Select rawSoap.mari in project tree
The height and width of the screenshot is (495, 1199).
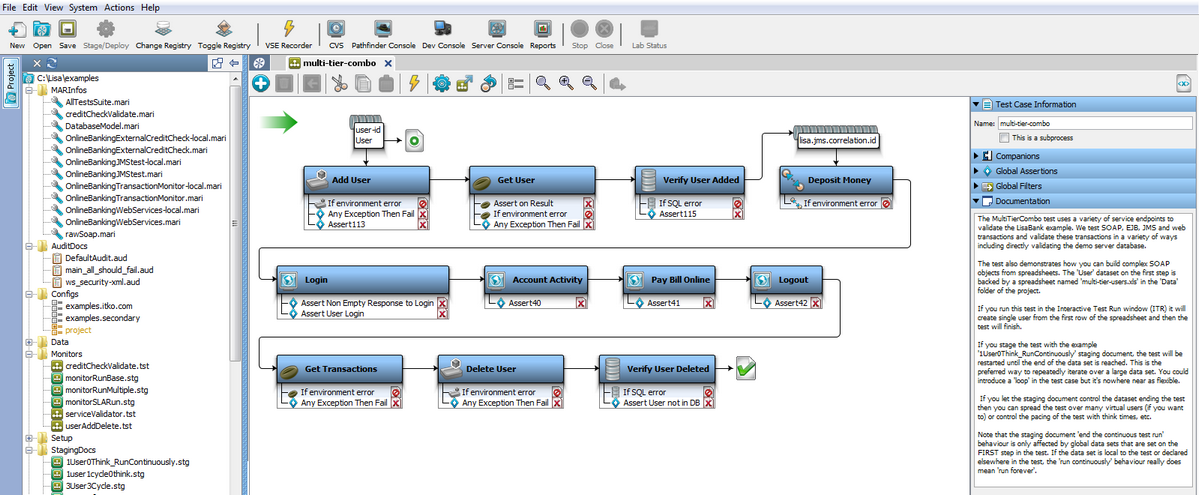(88, 234)
